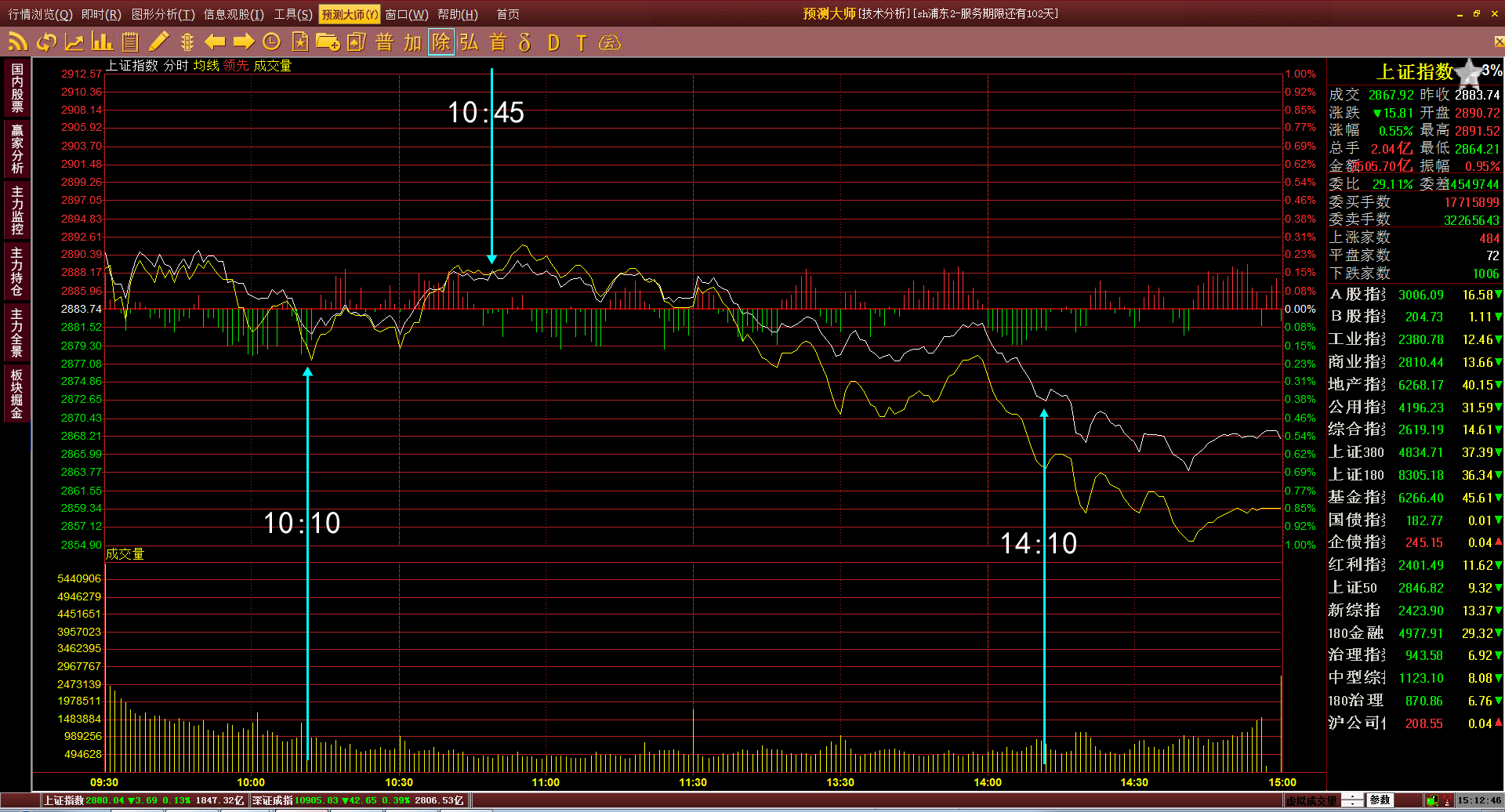1505x812 pixels.
Task: Go to 首页 in the menu bar
Action: click(x=508, y=14)
